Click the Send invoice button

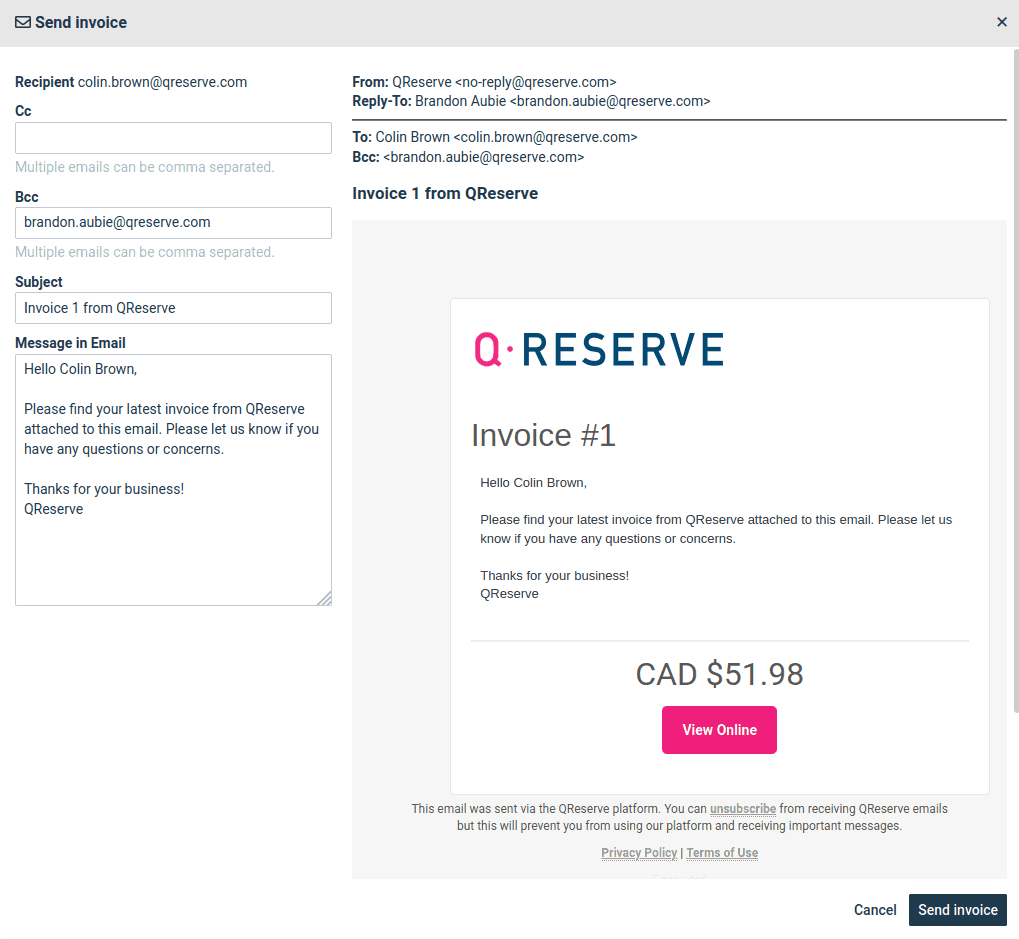coord(956,910)
